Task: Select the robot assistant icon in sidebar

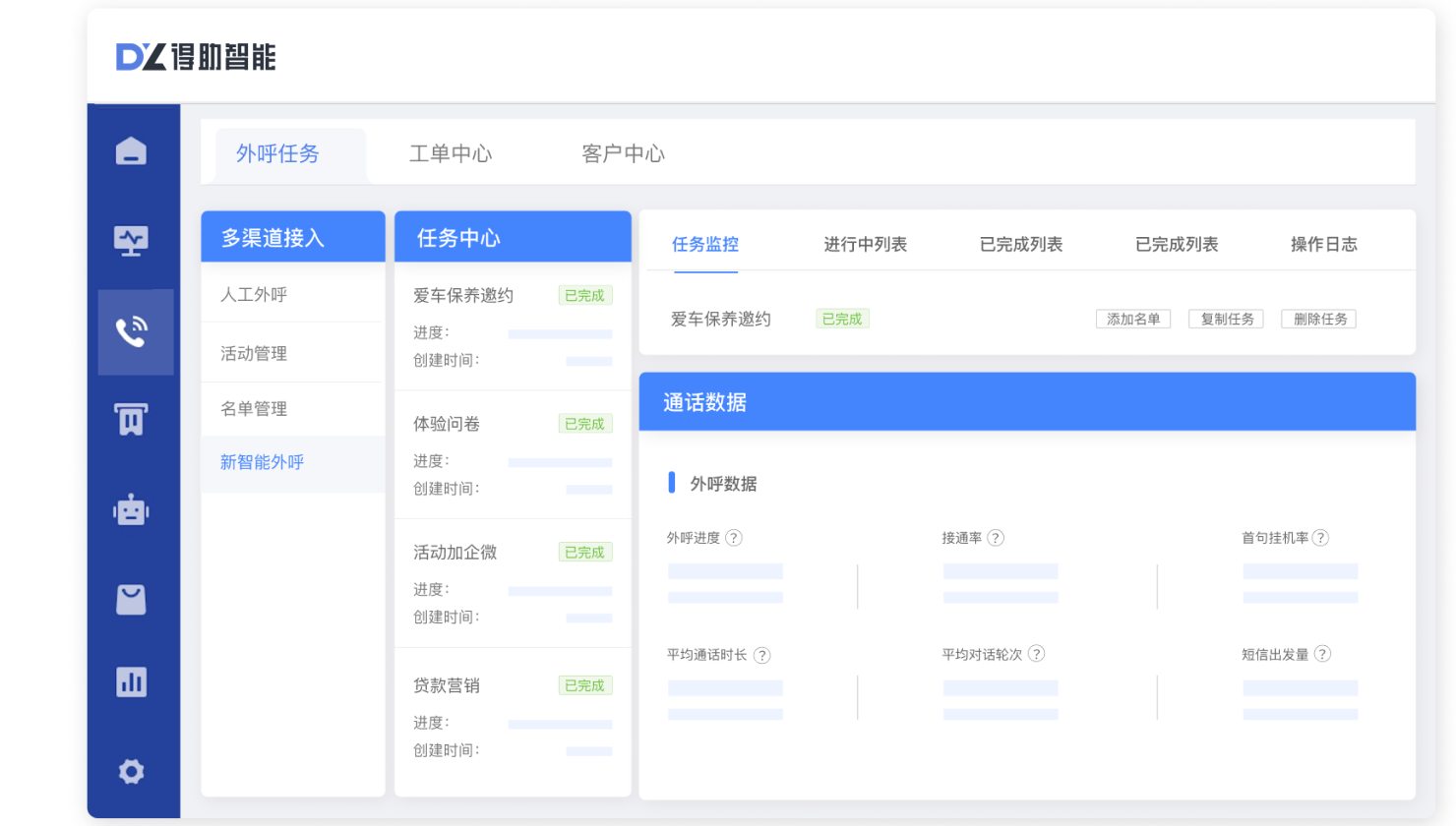Action: [x=135, y=509]
